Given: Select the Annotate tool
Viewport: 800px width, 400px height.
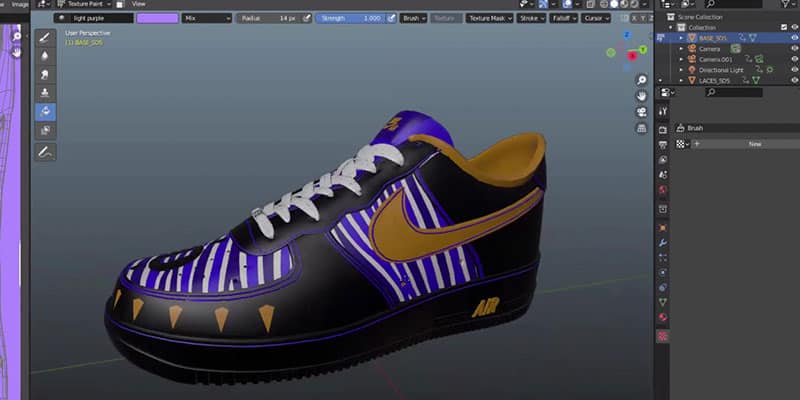Looking at the screenshot, I should point(45,152).
